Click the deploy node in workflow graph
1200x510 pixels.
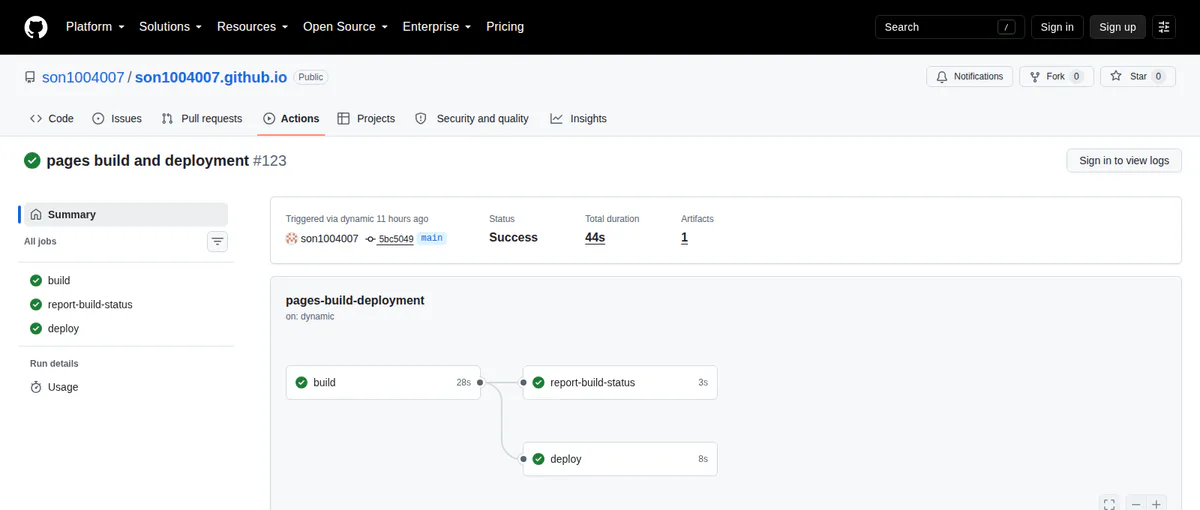coord(620,459)
